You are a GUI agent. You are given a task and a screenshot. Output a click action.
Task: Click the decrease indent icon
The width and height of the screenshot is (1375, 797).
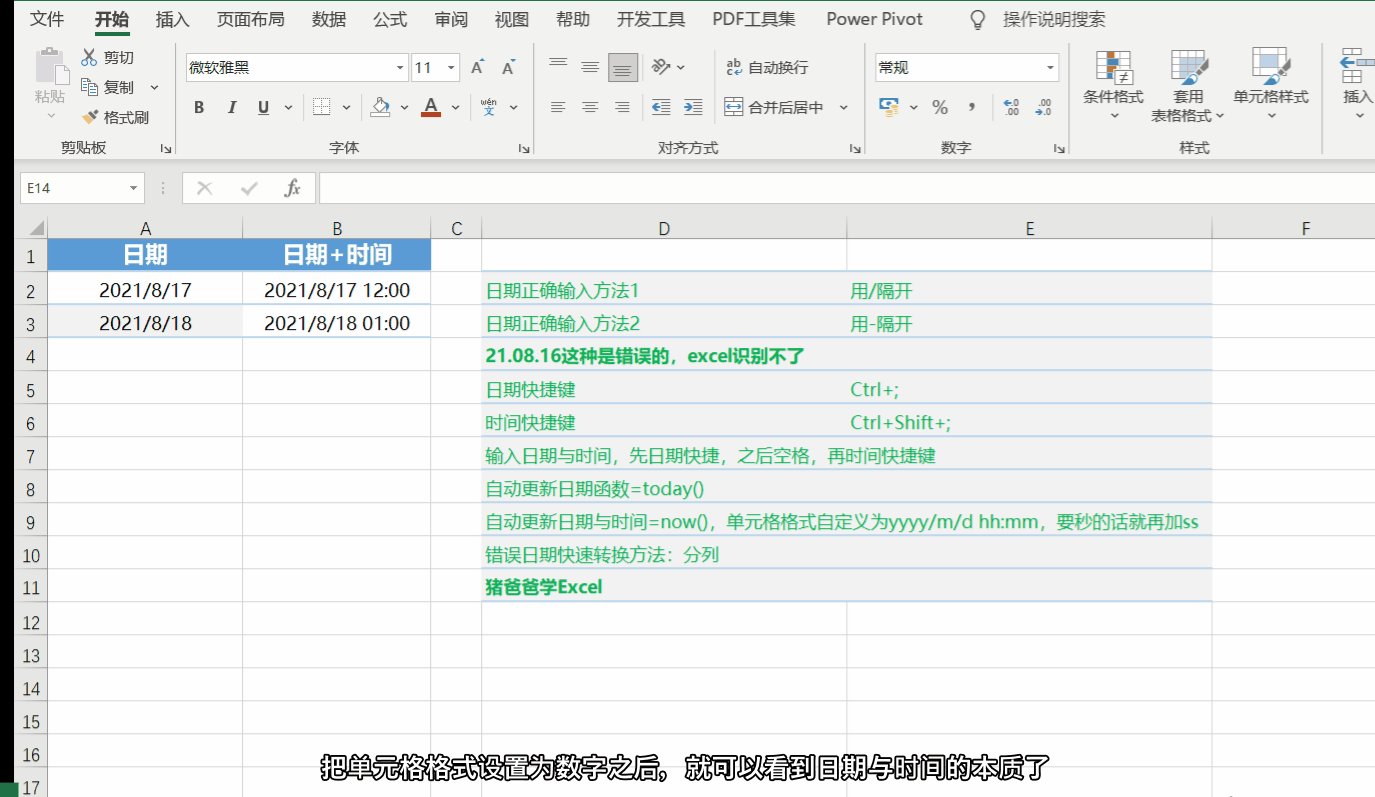[x=661, y=107]
